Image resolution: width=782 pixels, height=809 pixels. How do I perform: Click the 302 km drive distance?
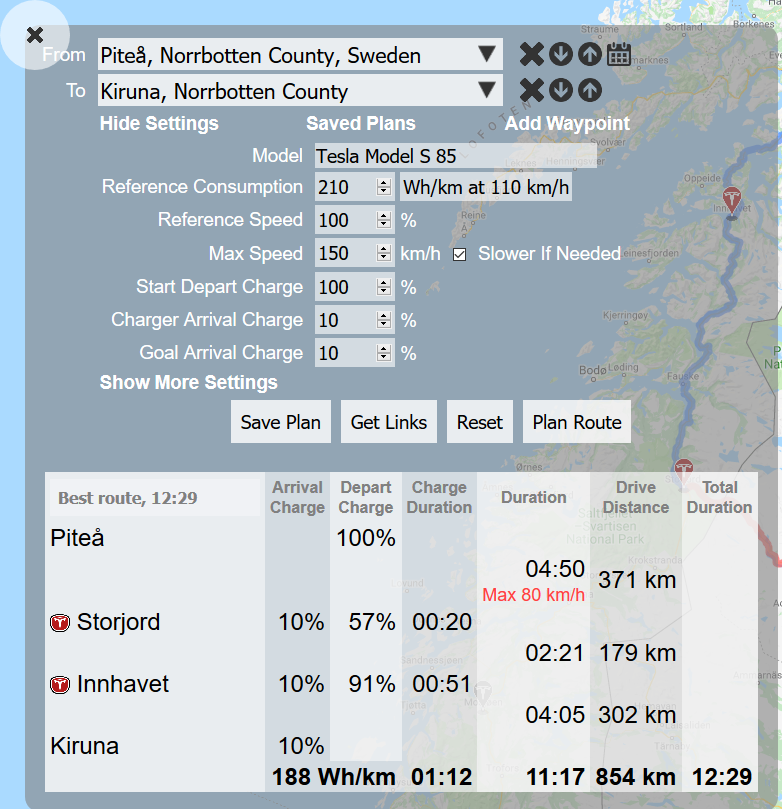tap(637, 715)
